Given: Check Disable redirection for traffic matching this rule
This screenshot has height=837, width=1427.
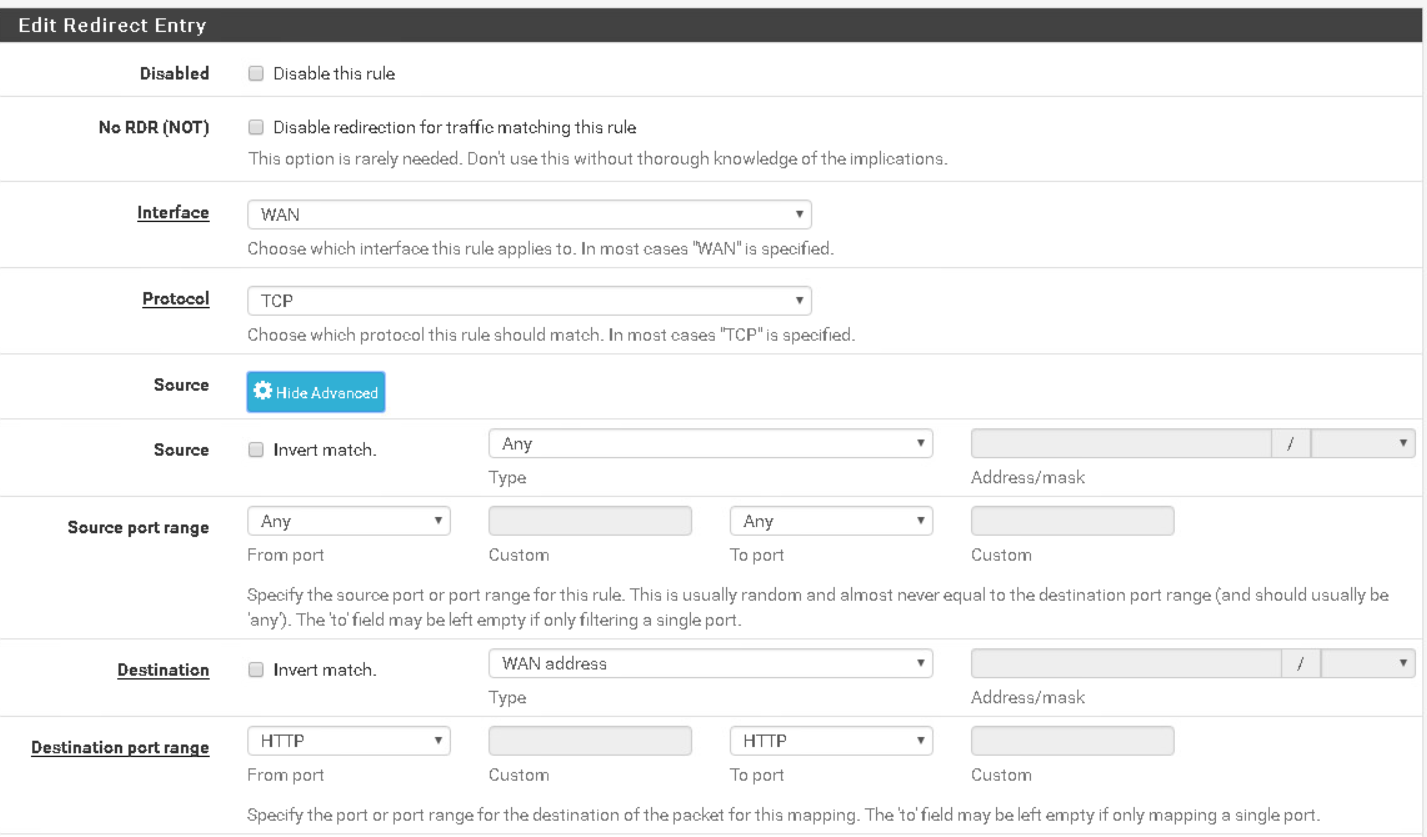Looking at the screenshot, I should [x=256, y=127].
